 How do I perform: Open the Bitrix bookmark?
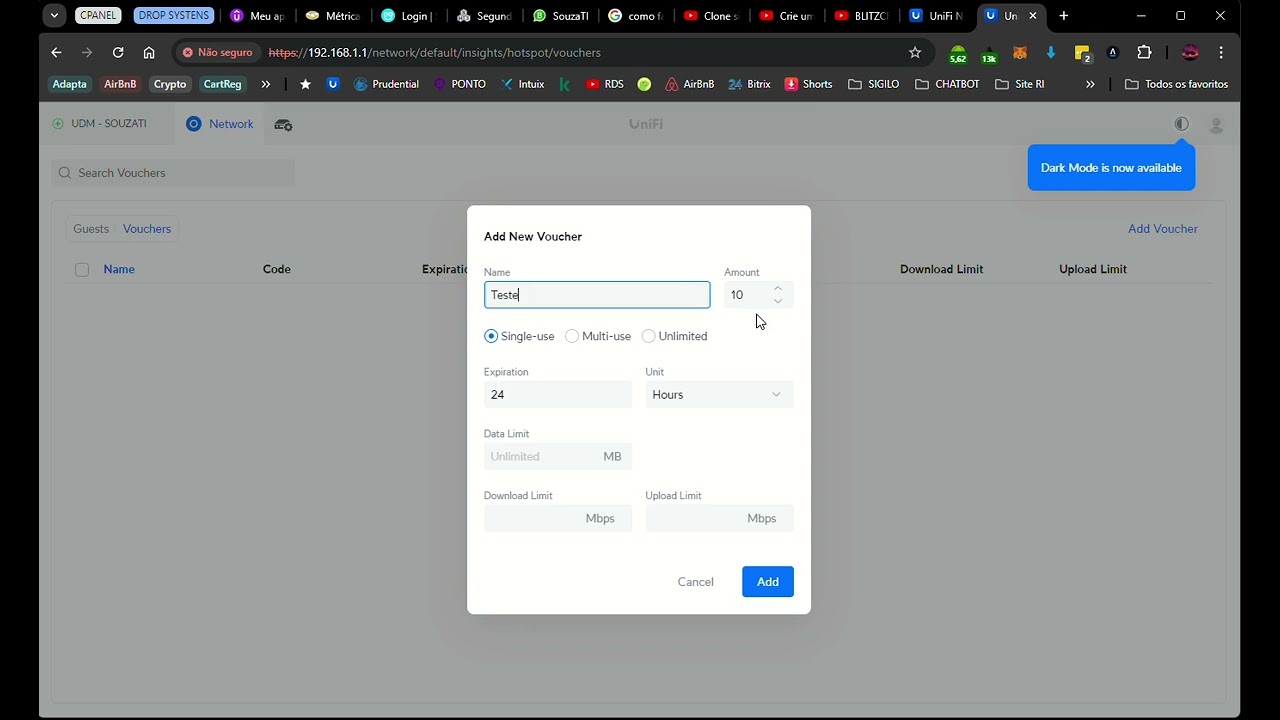click(749, 84)
